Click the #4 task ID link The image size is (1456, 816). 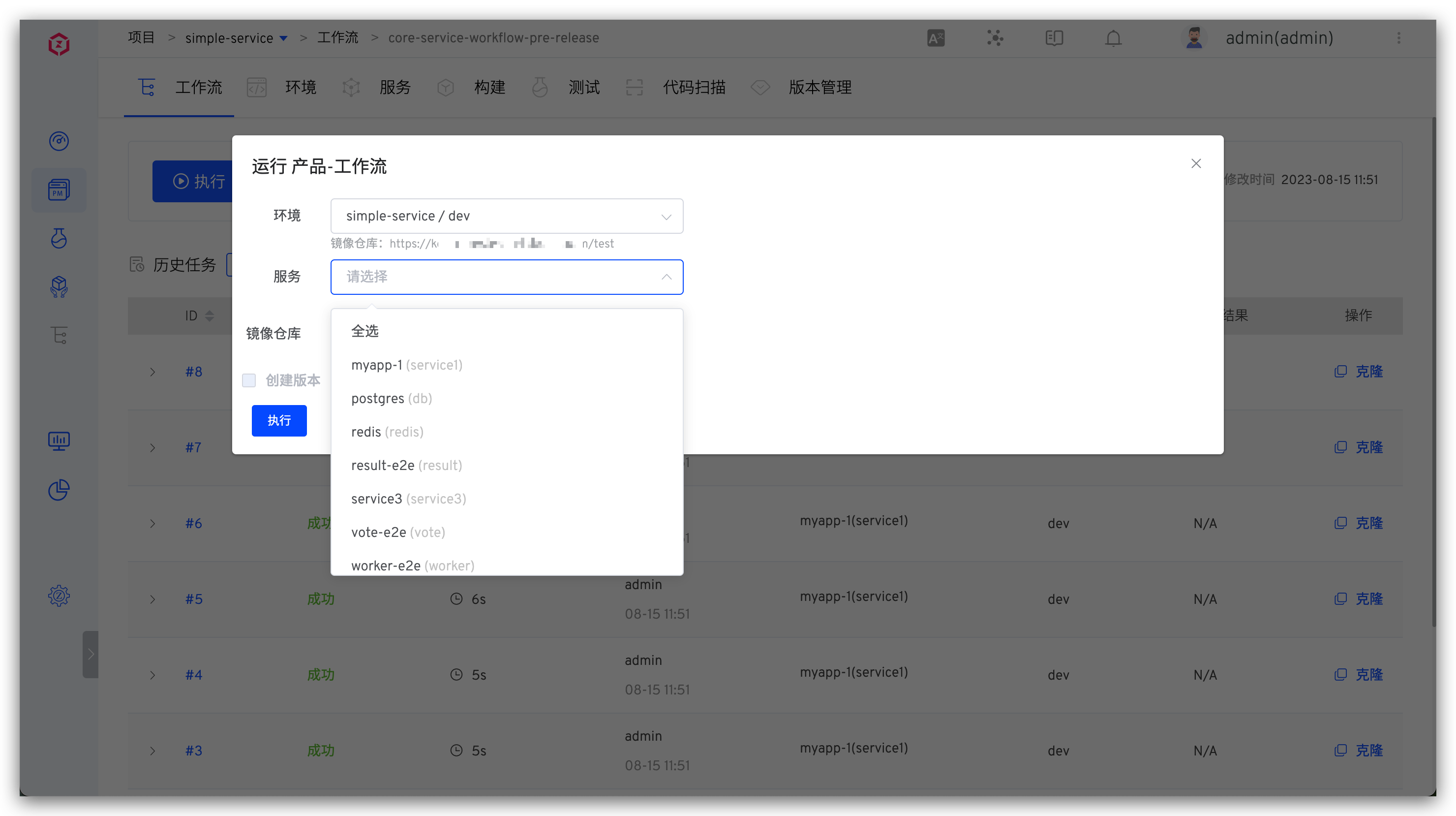(194, 675)
